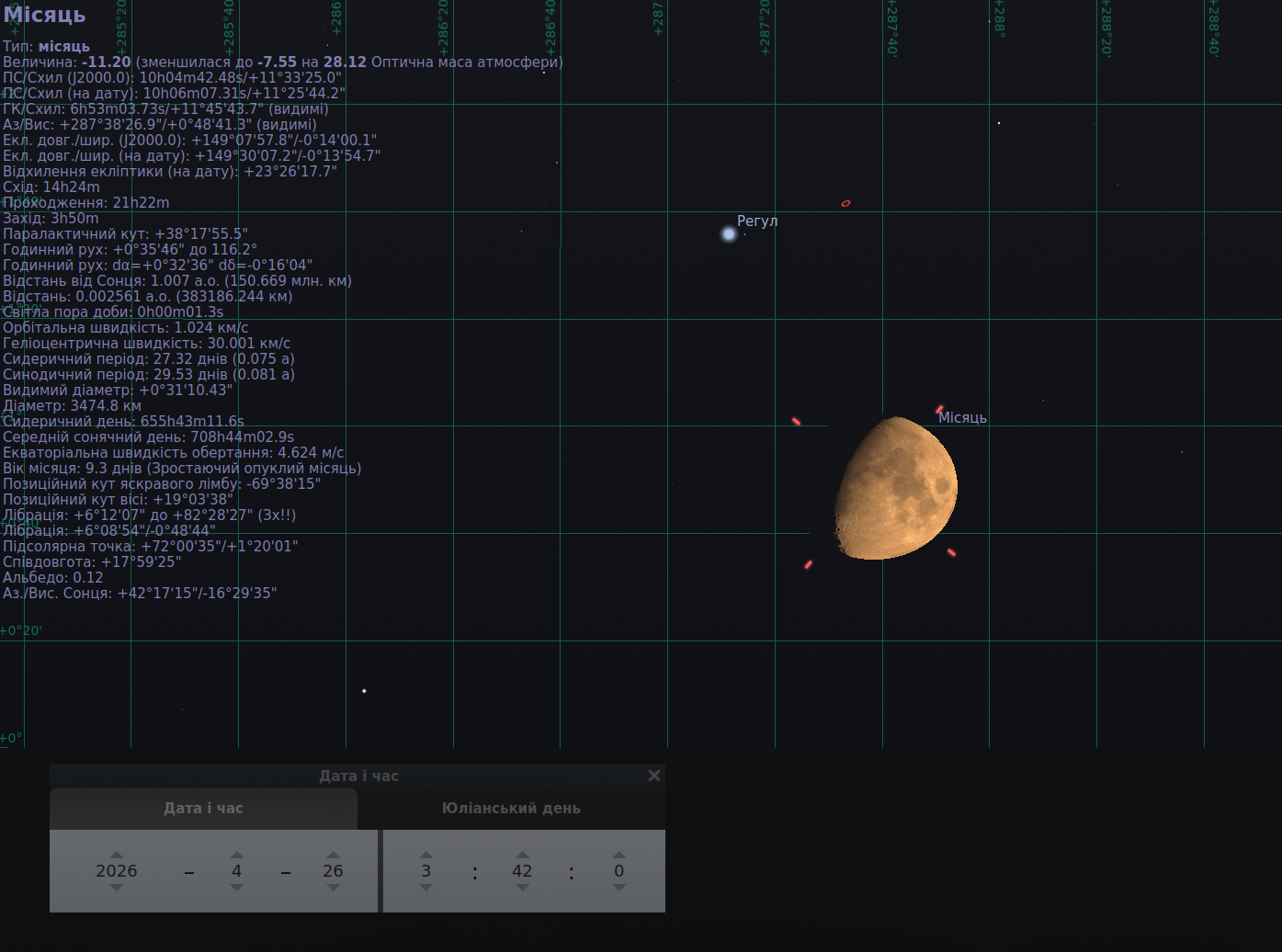Click the Схід: 14h24m line
Viewport: 1282px width, 952px height.
tap(51, 187)
